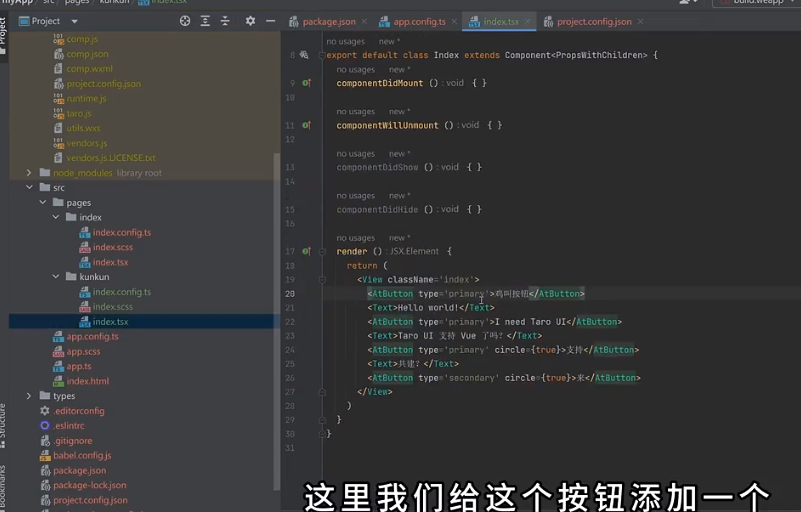The height and width of the screenshot is (512, 801).
Task: Open the Project panel settings gear
Action: pos(250,21)
